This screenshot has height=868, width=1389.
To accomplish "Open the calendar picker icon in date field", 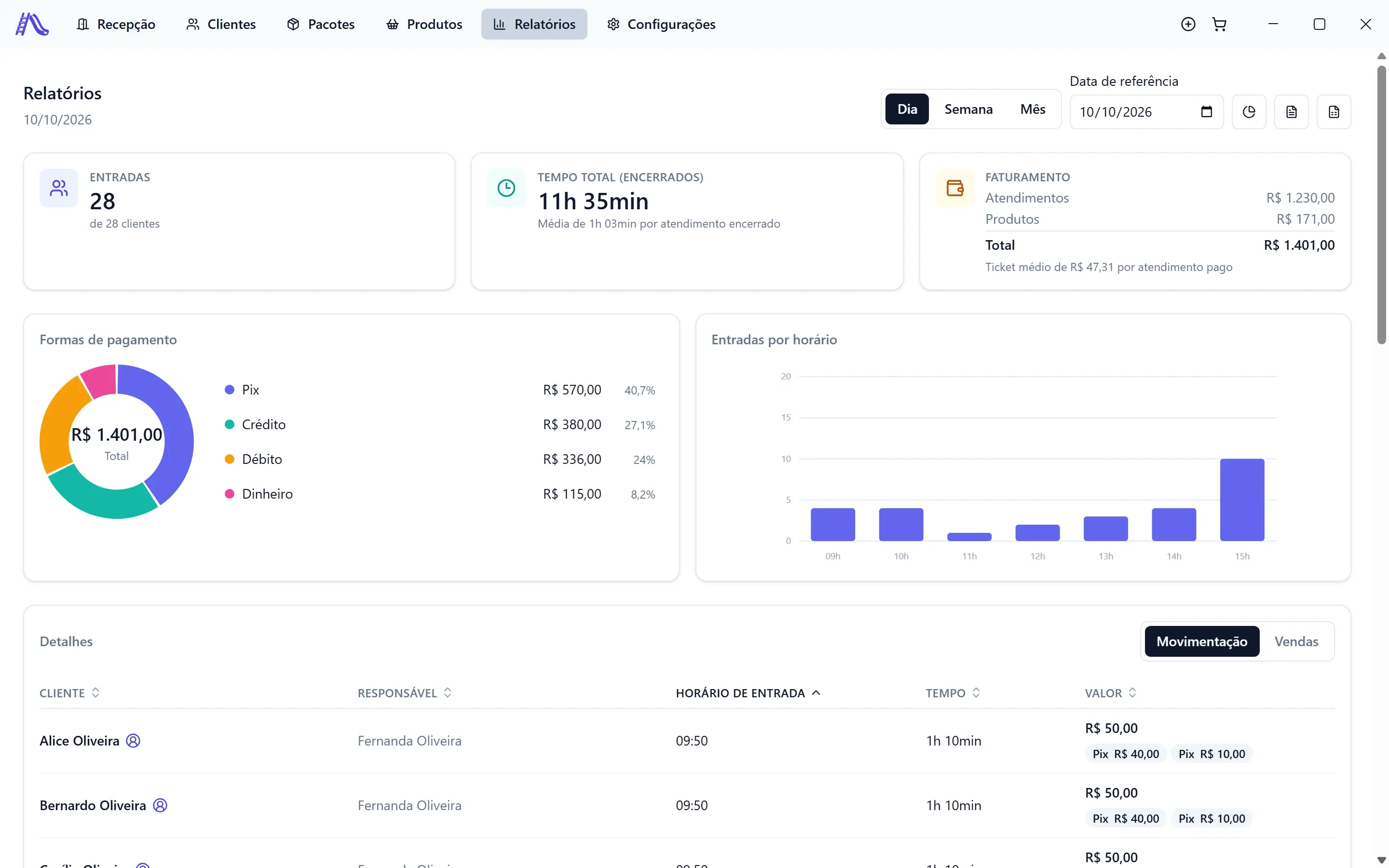I will (x=1207, y=111).
